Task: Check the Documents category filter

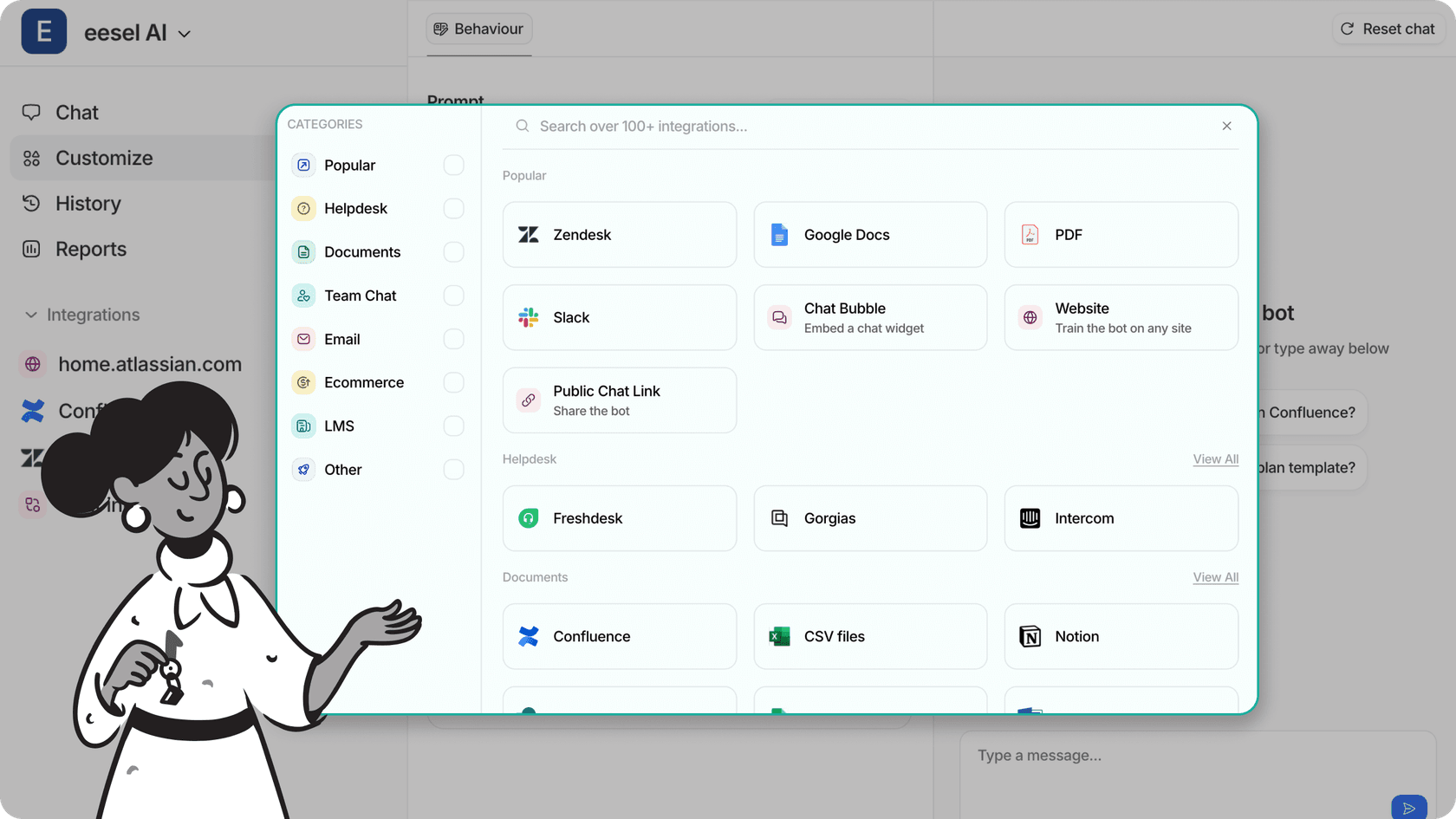Action: tap(453, 251)
